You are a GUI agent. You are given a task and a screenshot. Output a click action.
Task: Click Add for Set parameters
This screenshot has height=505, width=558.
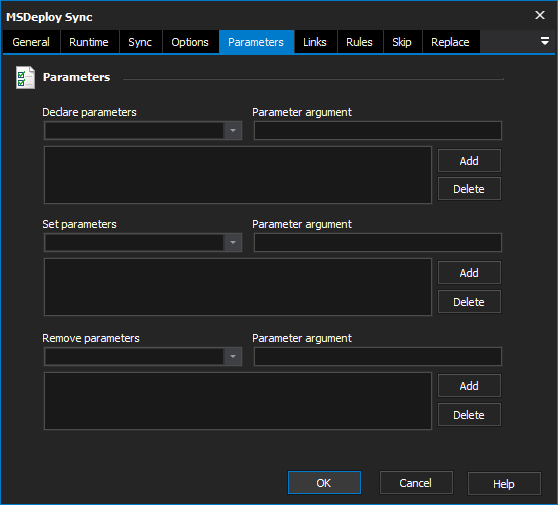469,273
